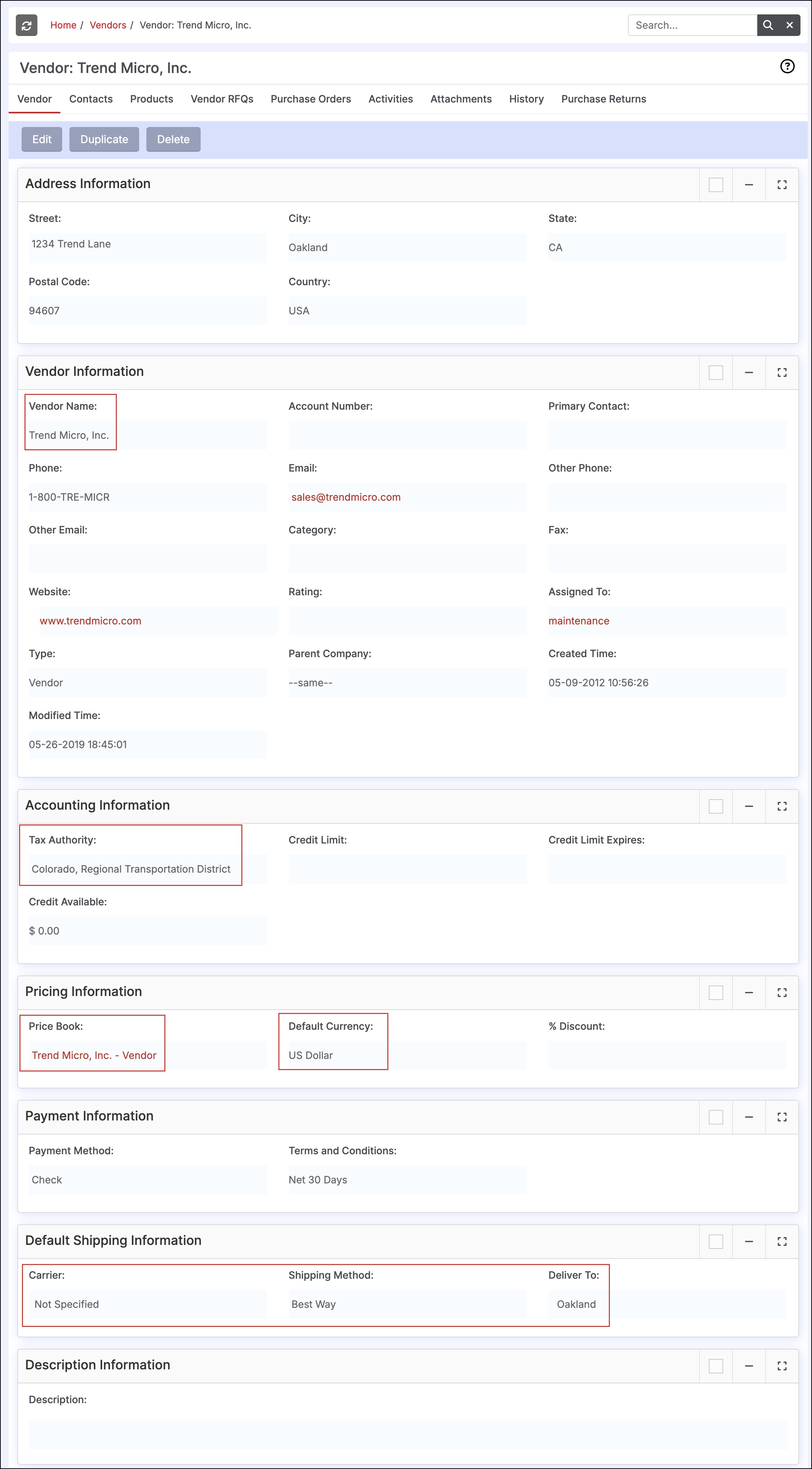Maximize the Description Information panel
812x1469 pixels.
point(782,1366)
